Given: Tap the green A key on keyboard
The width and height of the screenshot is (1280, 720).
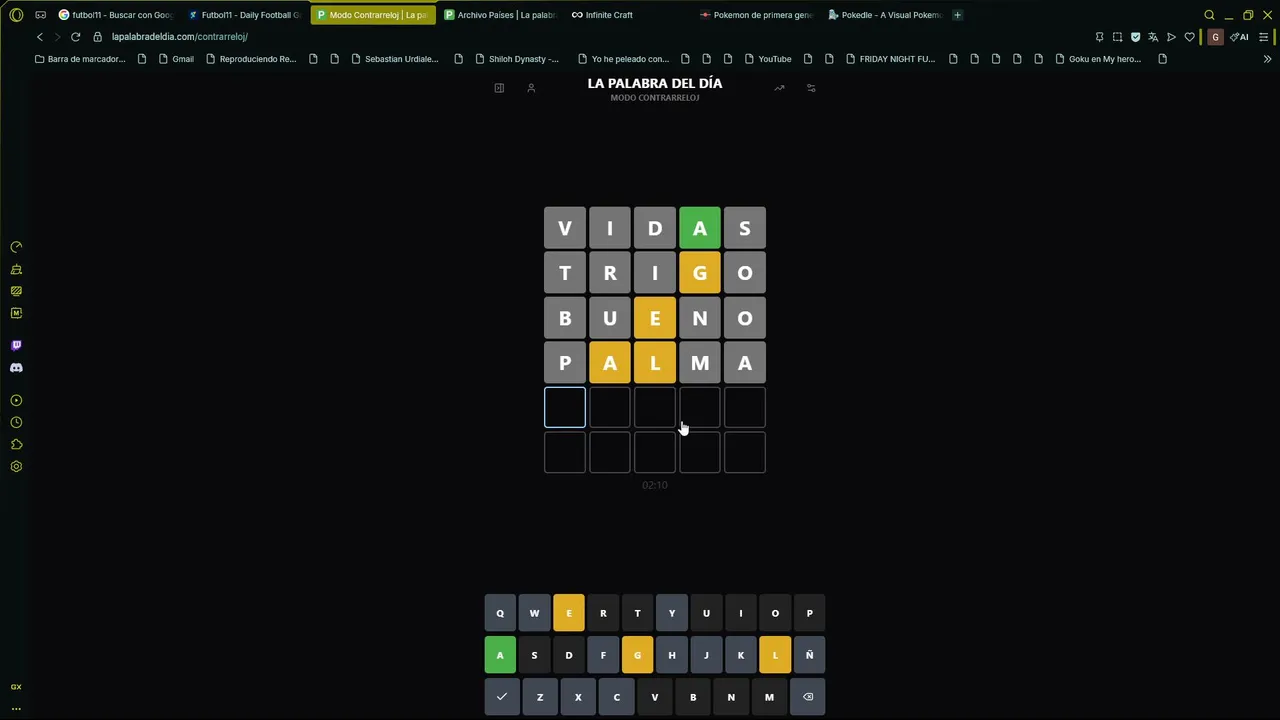Looking at the screenshot, I should click(x=500, y=655).
